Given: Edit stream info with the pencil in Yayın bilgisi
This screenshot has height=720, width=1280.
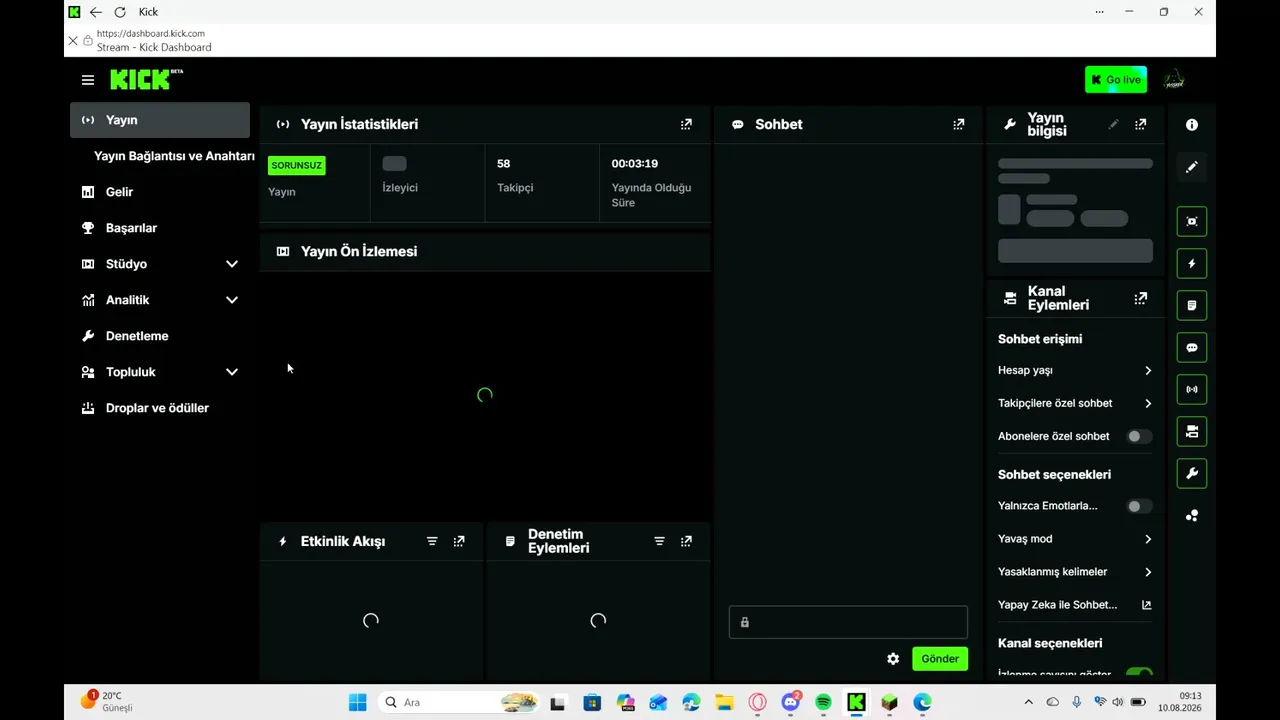Looking at the screenshot, I should click(x=1114, y=124).
